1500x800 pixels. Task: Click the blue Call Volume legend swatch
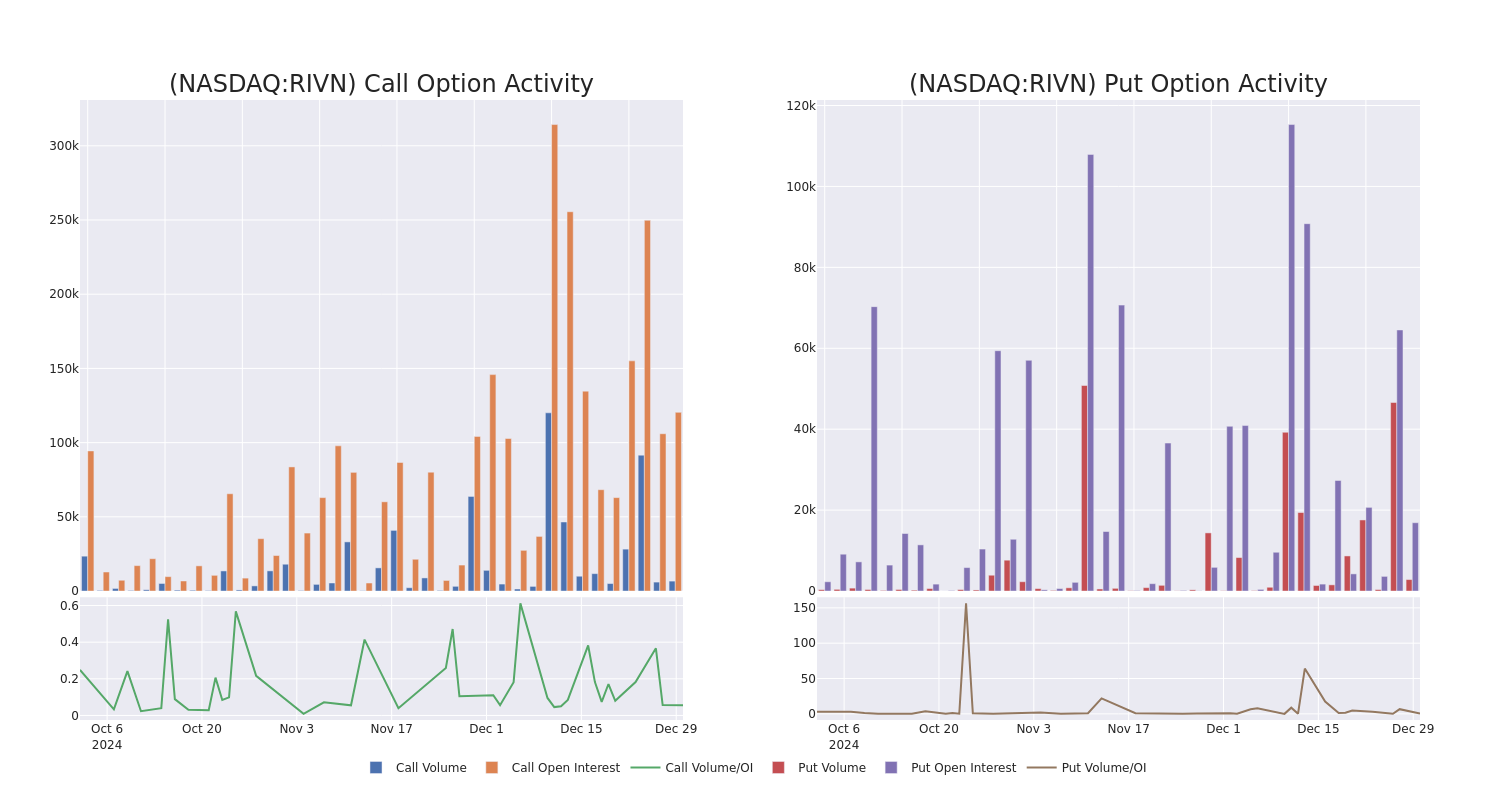(x=376, y=768)
